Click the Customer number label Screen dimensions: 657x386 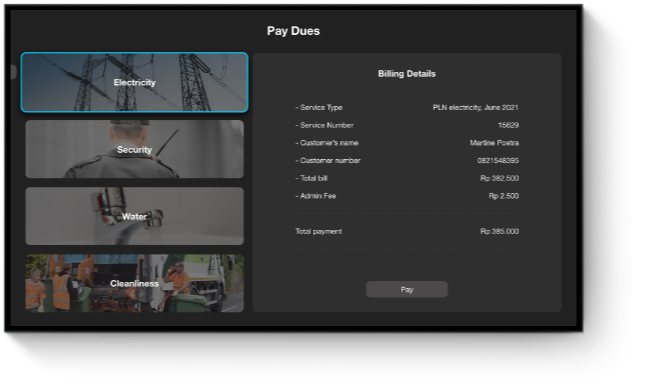(x=328, y=160)
